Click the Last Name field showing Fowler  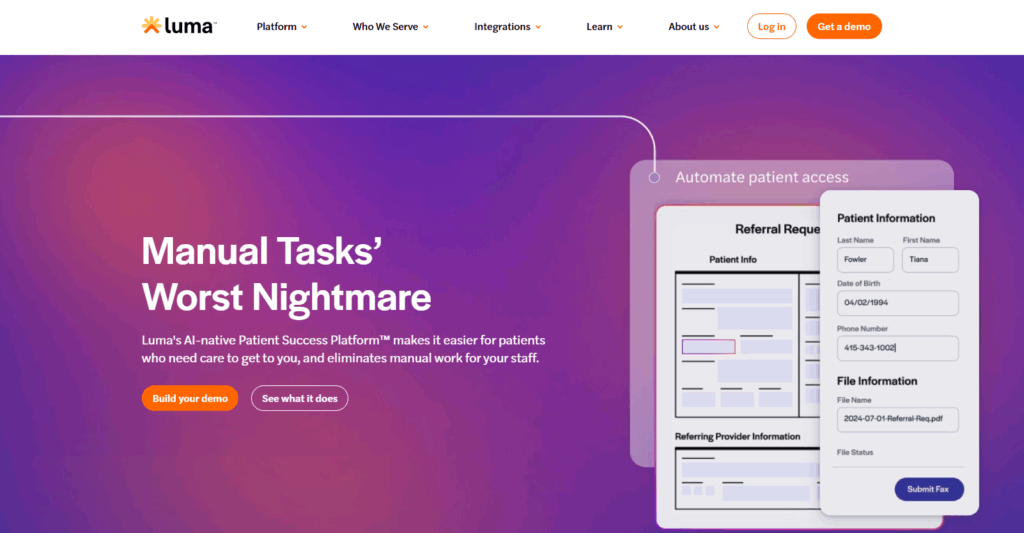[865, 260]
